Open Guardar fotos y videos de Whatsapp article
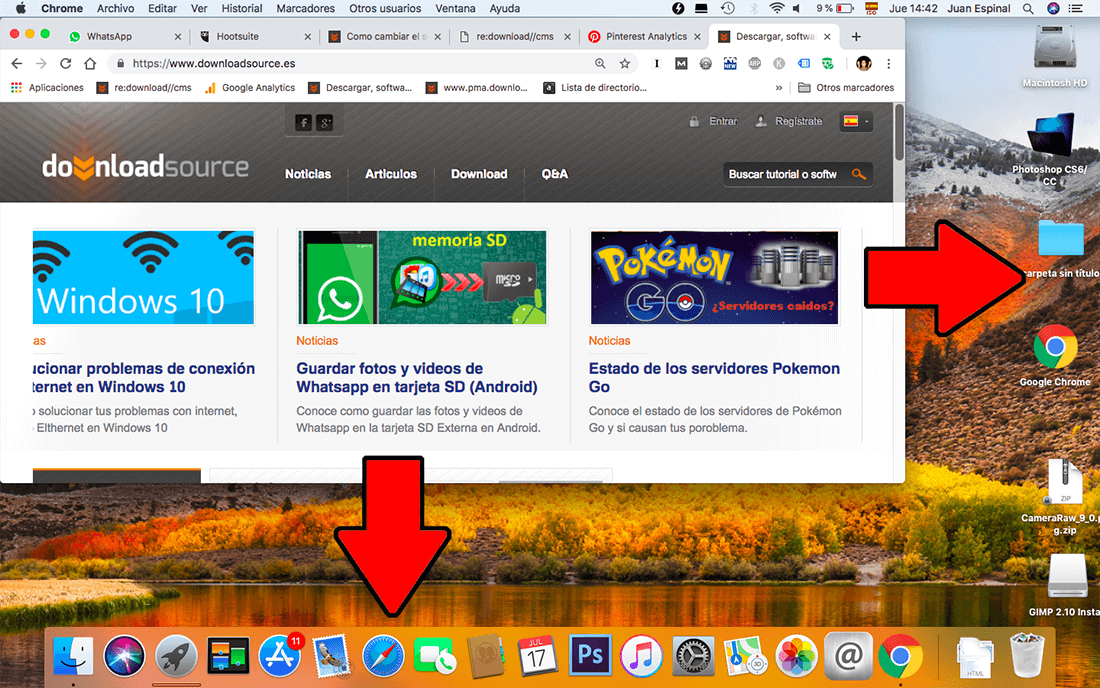This screenshot has height=688, width=1100. [x=417, y=377]
